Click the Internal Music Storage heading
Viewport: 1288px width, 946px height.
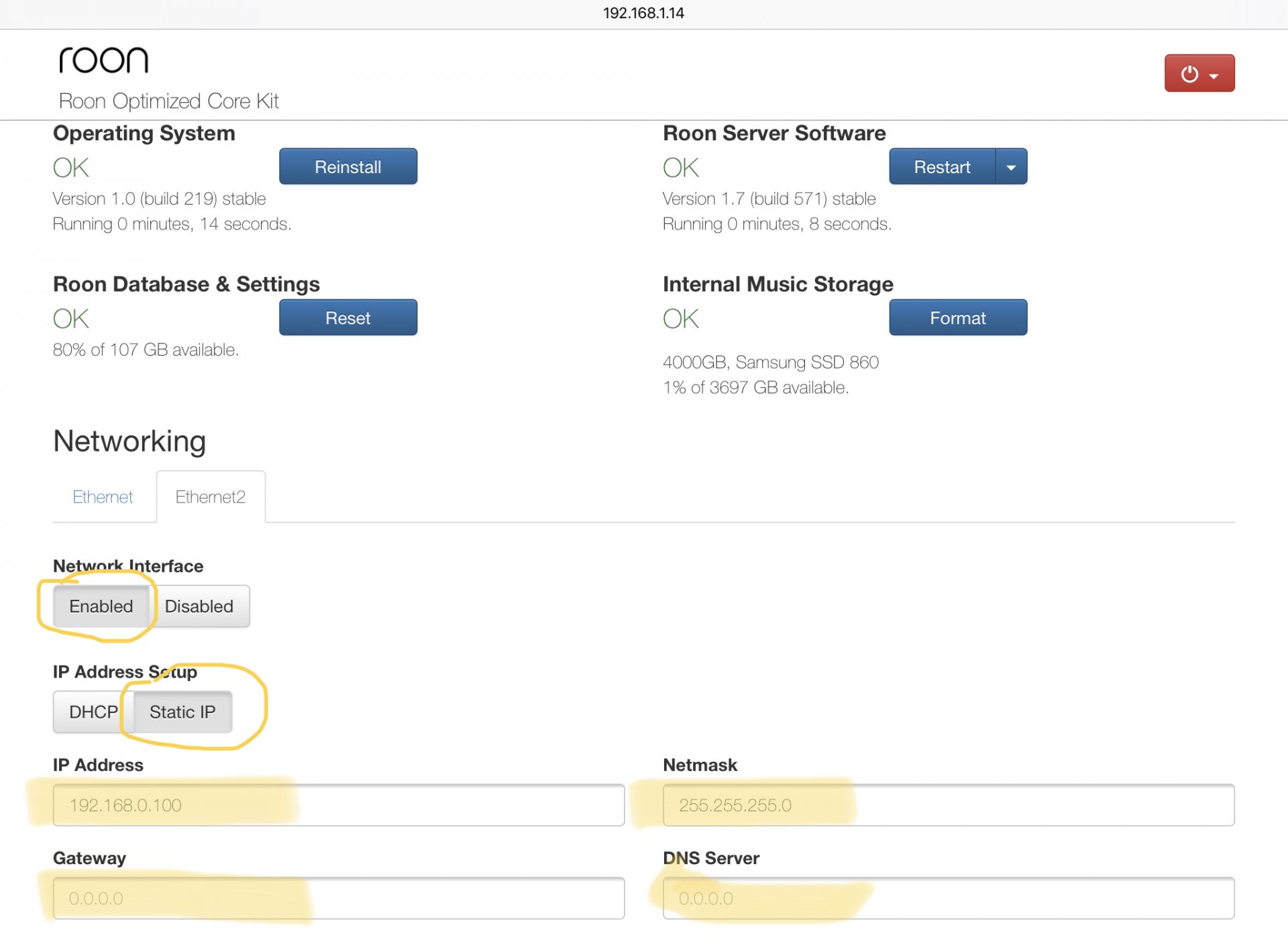tap(778, 284)
